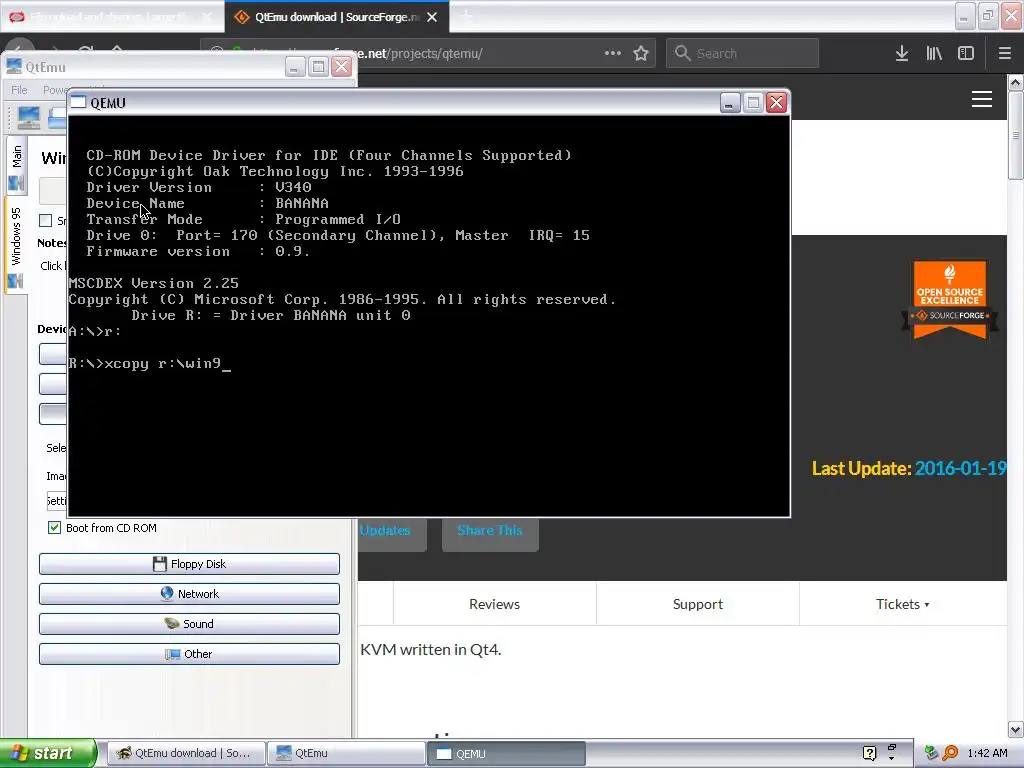Click the network tray icon near clock
This screenshot has width=1024, height=768.
(x=931, y=753)
